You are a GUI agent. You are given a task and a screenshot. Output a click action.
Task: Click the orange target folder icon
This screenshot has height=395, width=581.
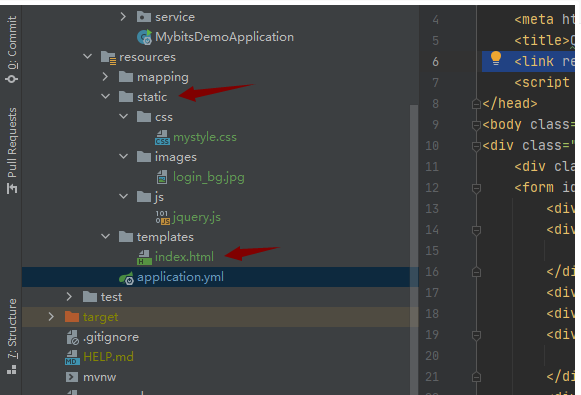[72, 317]
